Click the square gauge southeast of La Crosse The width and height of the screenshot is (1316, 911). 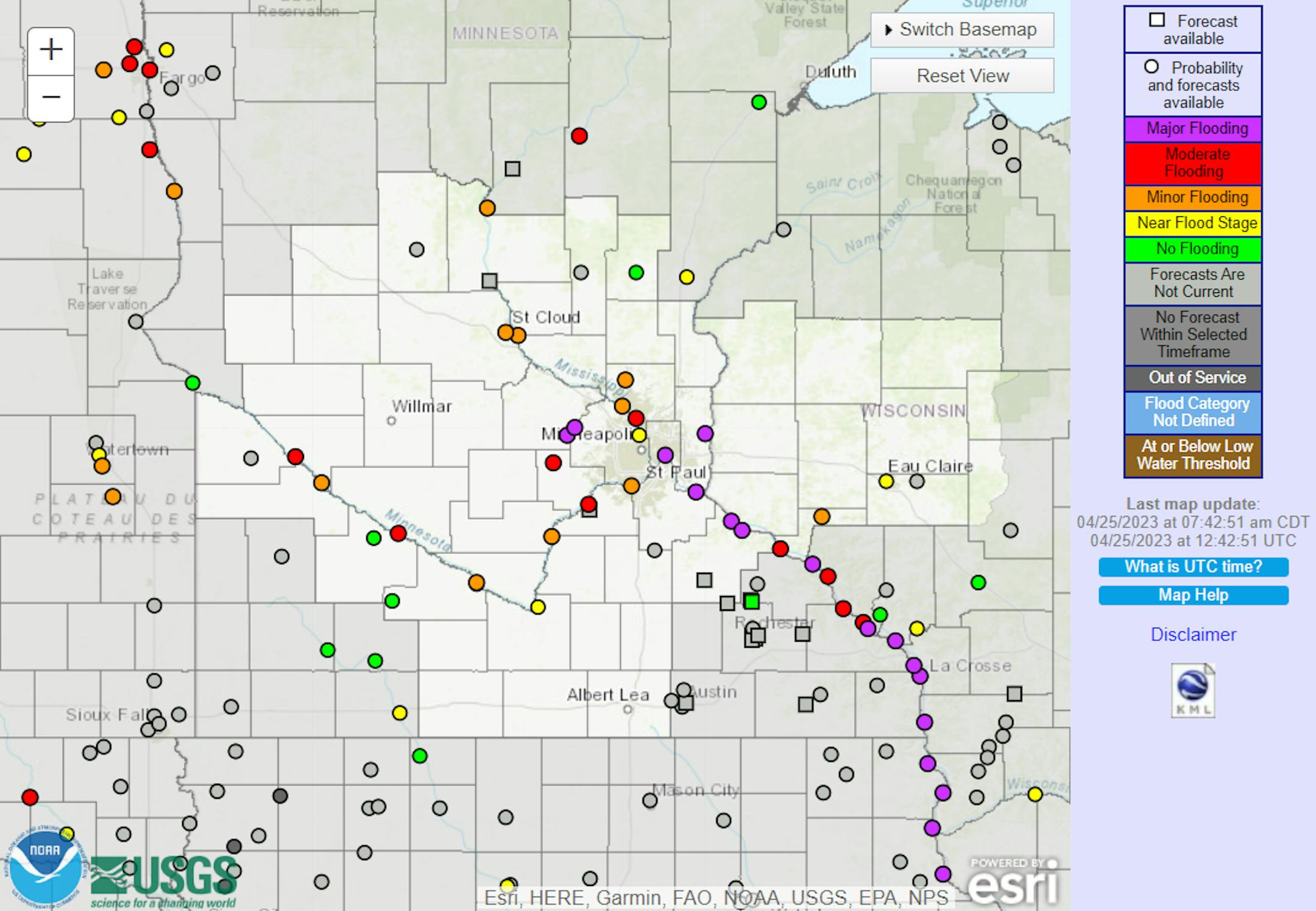click(1014, 693)
